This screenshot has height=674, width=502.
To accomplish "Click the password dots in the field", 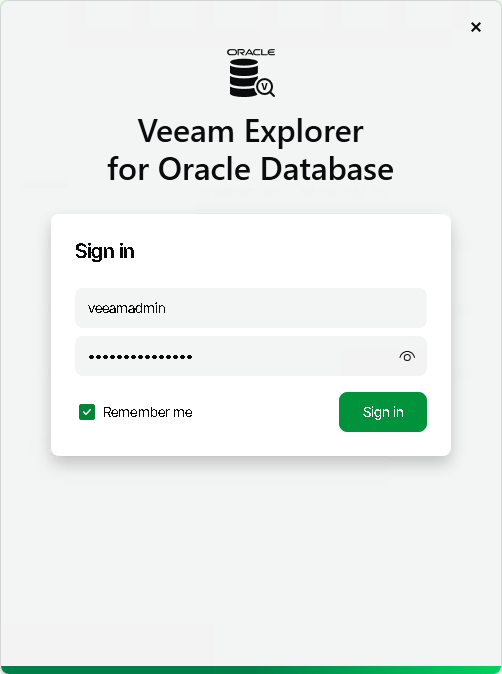I will click(x=140, y=357).
